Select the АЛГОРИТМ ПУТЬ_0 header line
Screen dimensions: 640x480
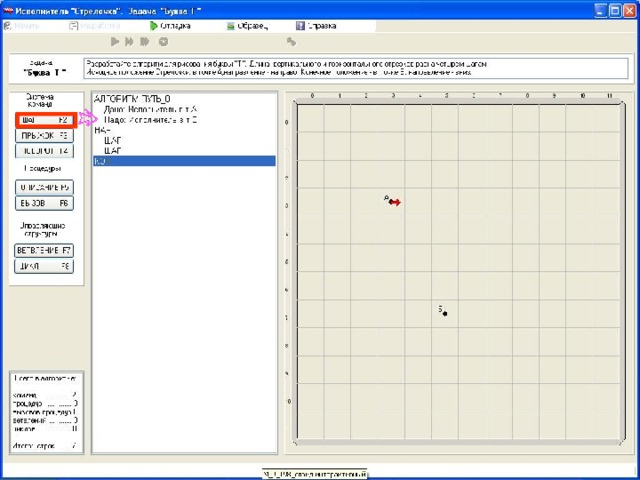(x=184, y=99)
